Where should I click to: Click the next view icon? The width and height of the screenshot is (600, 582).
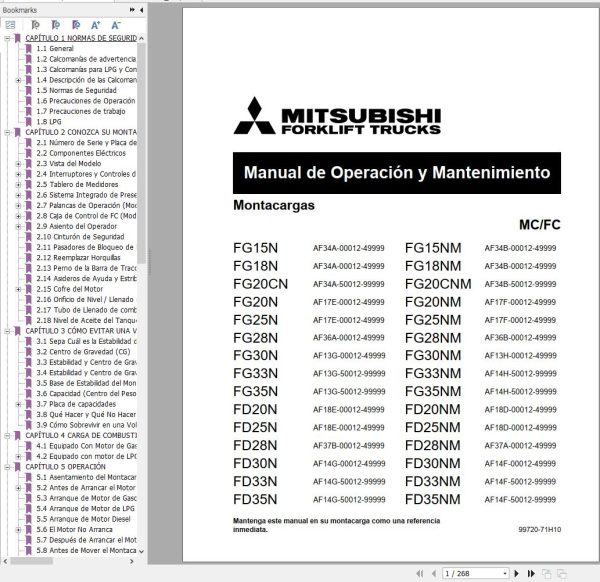[x=562, y=573]
